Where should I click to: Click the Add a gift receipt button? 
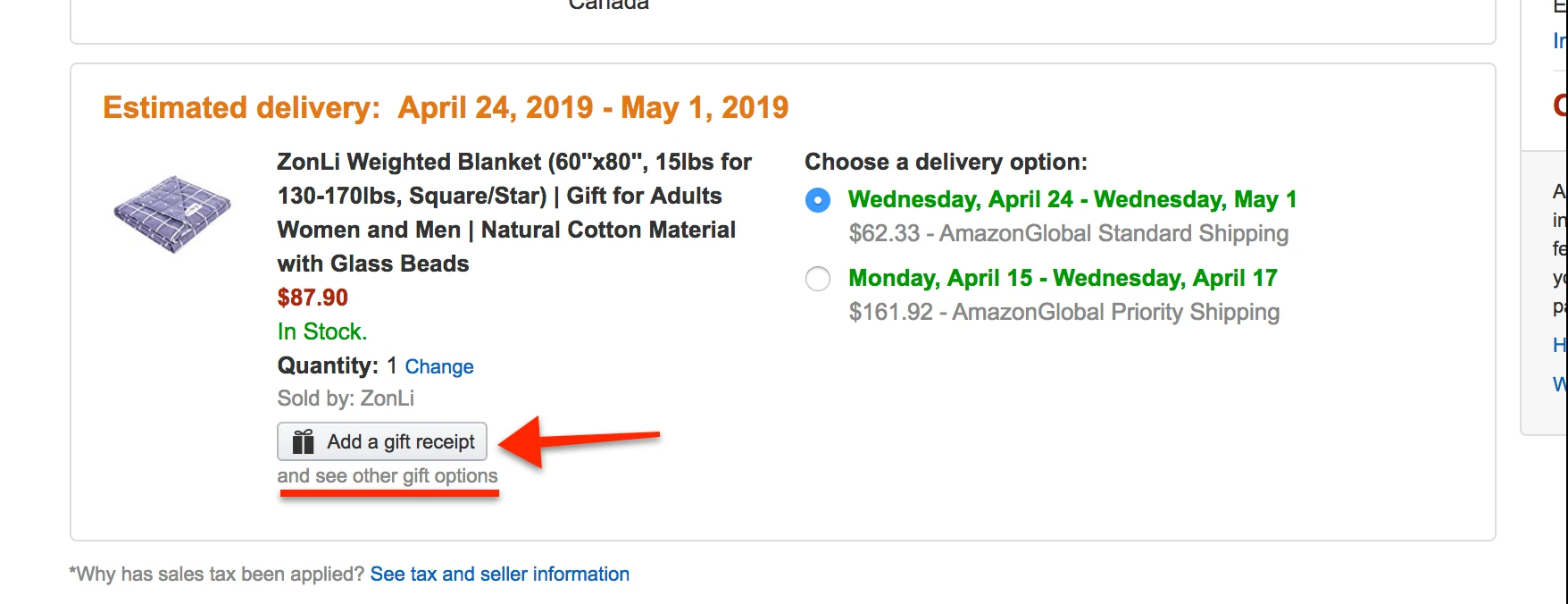[382, 441]
